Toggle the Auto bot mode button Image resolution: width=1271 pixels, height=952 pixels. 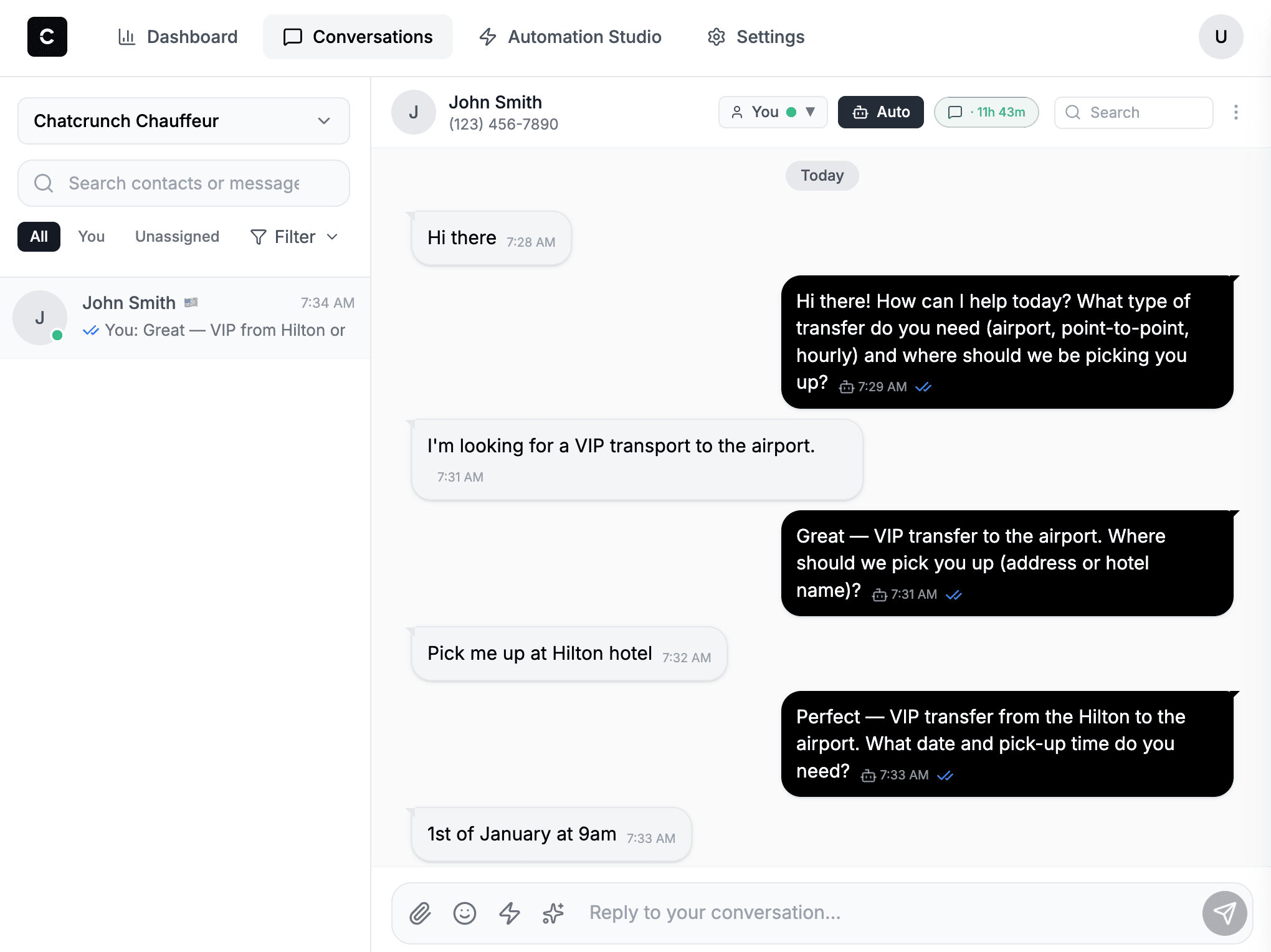880,112
